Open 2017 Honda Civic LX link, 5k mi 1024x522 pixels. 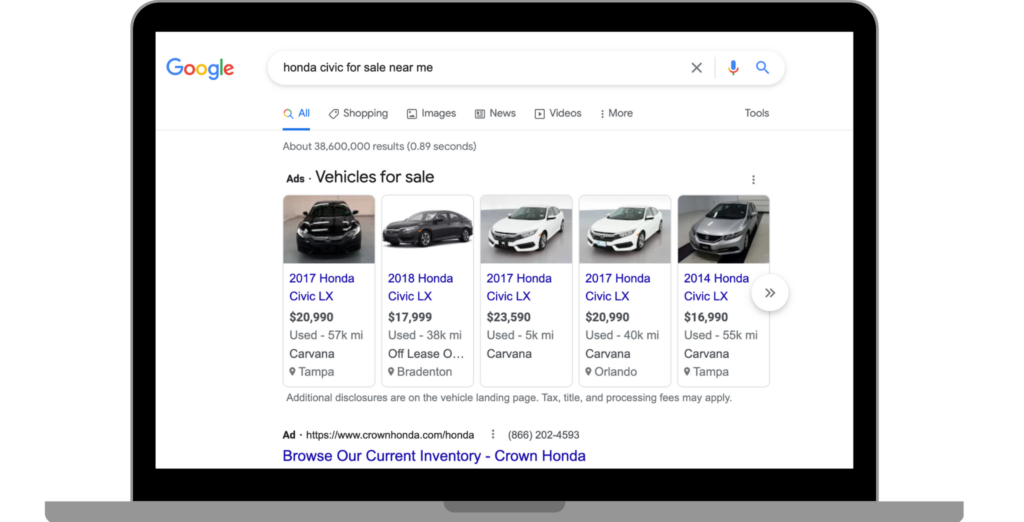tap(519, 287)
